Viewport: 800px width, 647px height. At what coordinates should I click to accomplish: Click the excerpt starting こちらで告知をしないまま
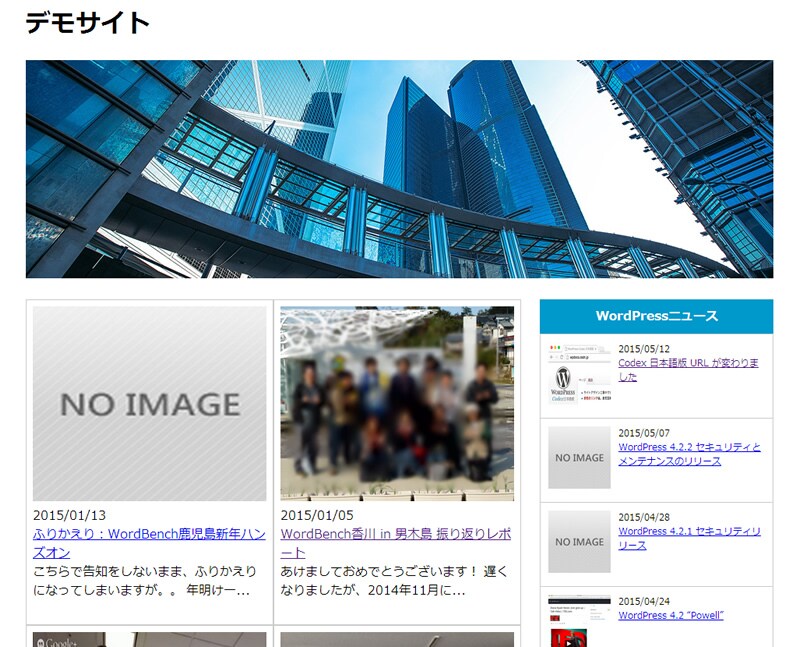click(145, 581)
